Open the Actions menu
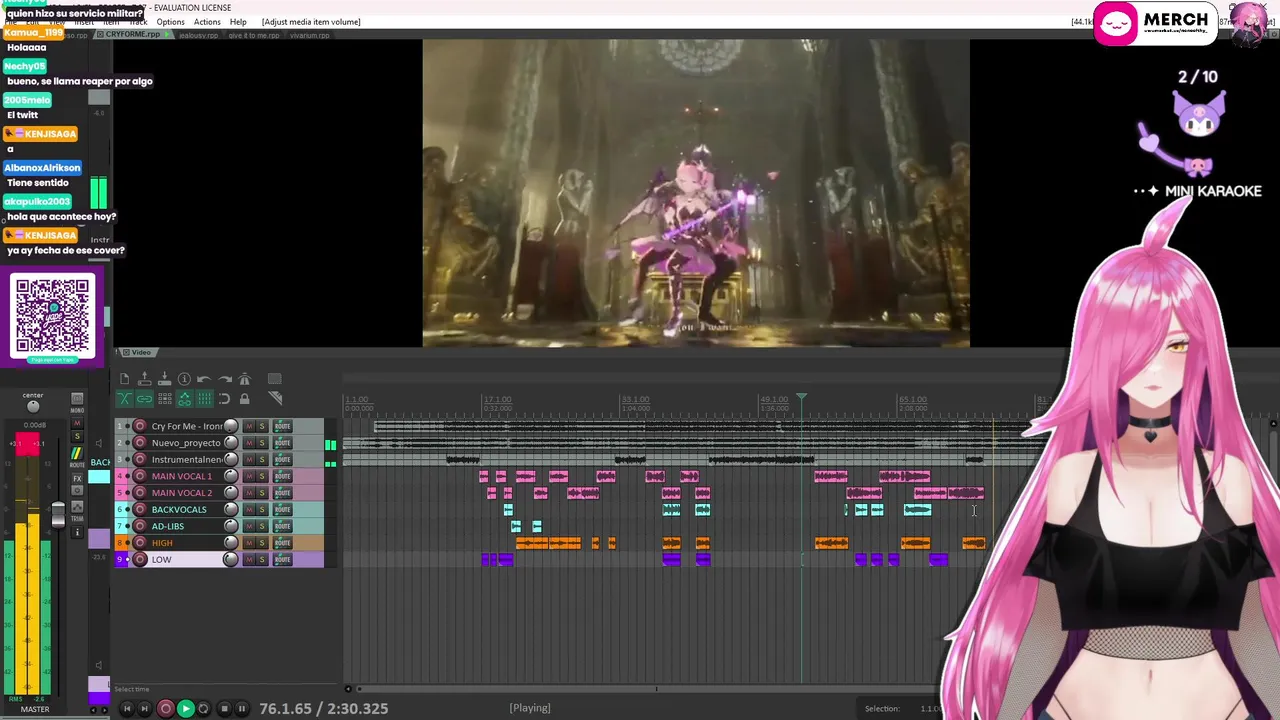 207,22
